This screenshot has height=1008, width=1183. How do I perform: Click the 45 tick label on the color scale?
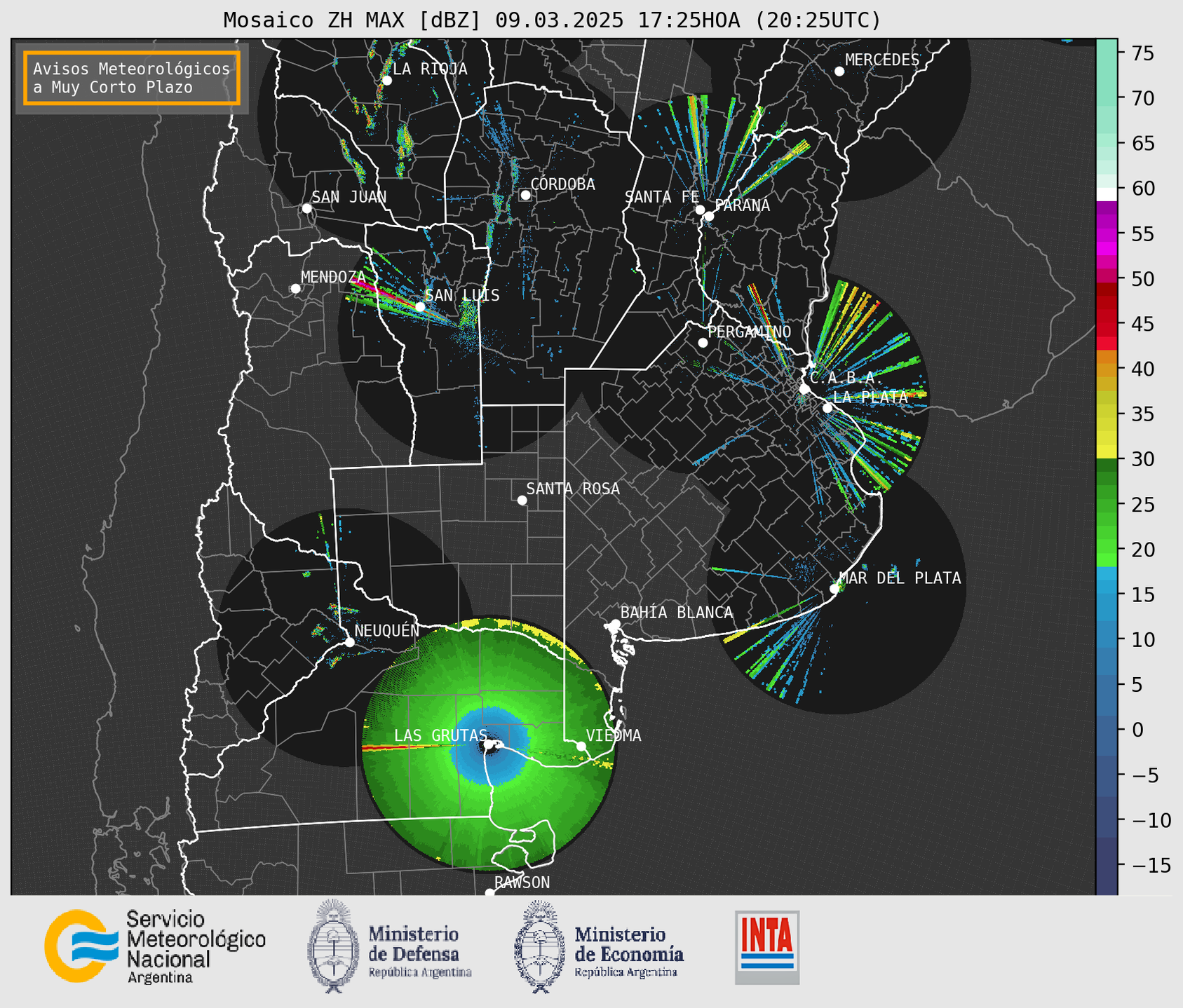(1142, 325)
